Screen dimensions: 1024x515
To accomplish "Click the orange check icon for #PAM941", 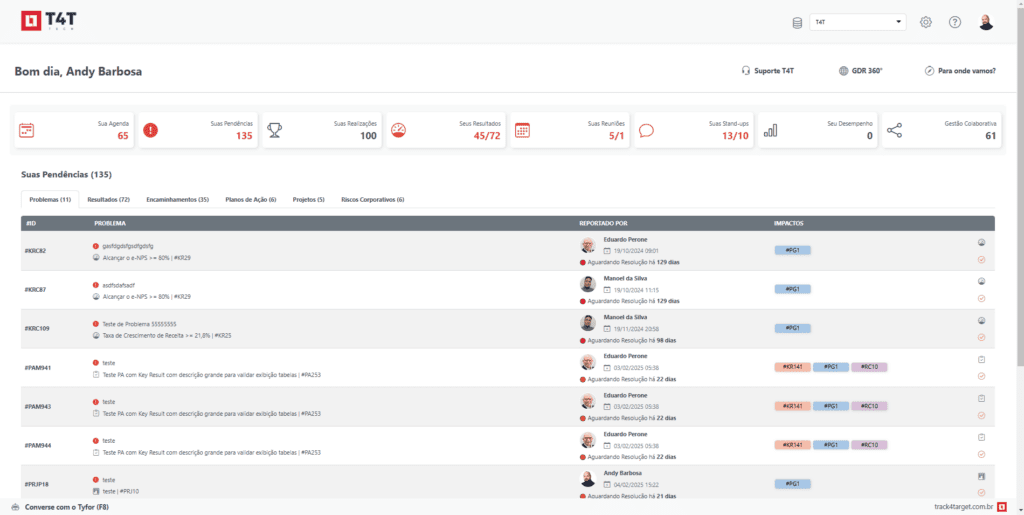I will pos(981,376).
